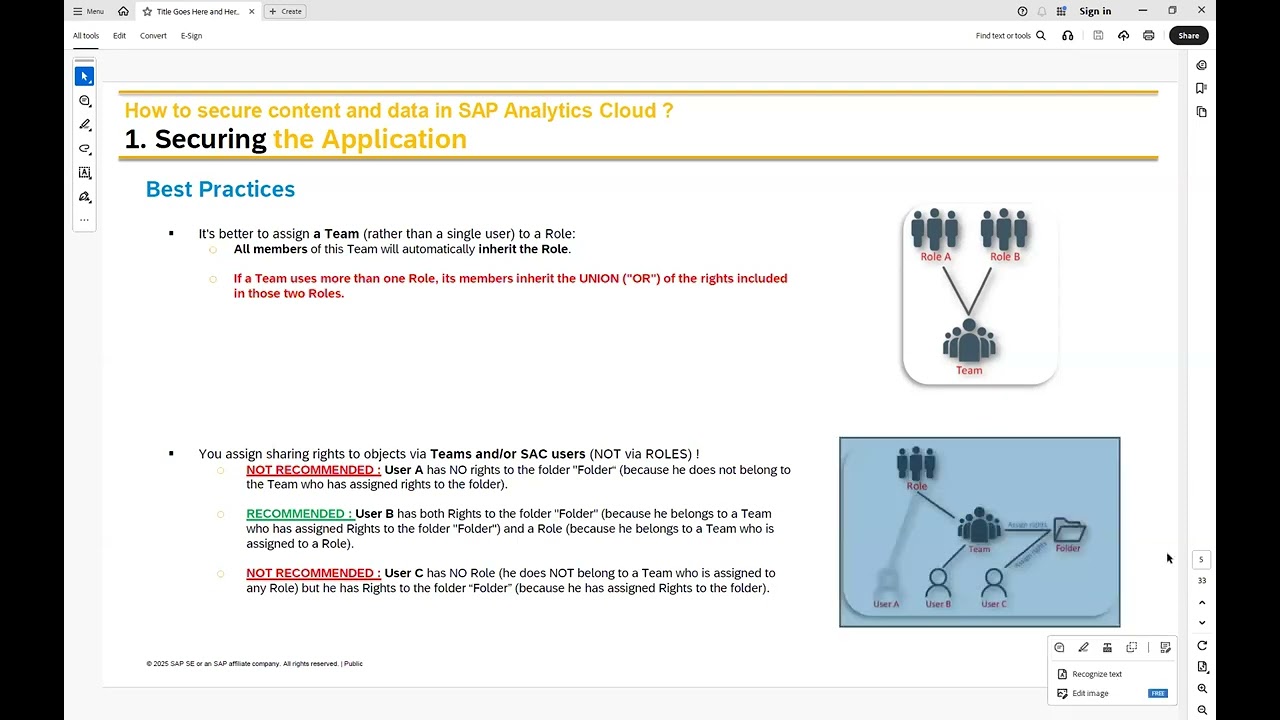This screenshot has height=720, width=1280.
Task: Choose the Highlight pen tool in left toolbar
Action: point(85,124)
